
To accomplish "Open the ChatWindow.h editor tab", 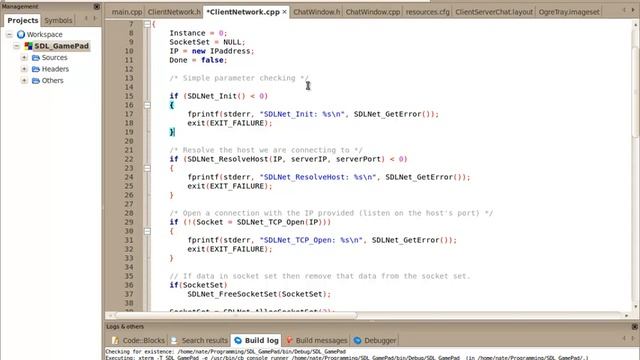I will pos(317,12).
